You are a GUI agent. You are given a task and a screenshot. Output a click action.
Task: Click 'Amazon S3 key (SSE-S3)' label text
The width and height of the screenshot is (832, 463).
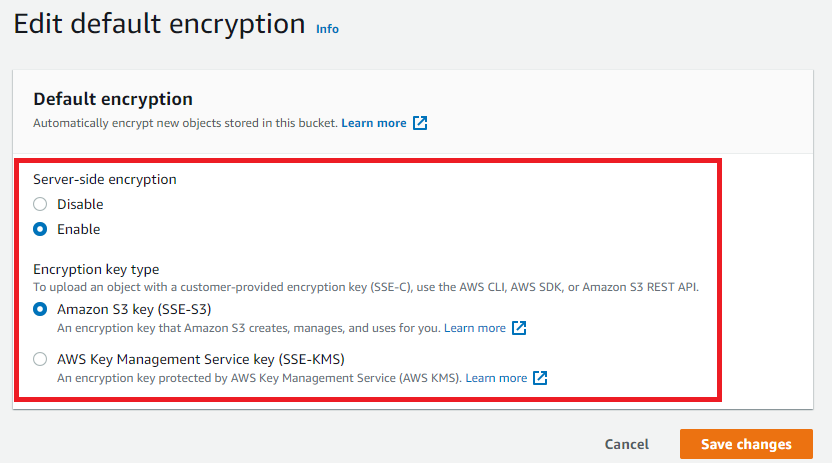pos(134,309)
